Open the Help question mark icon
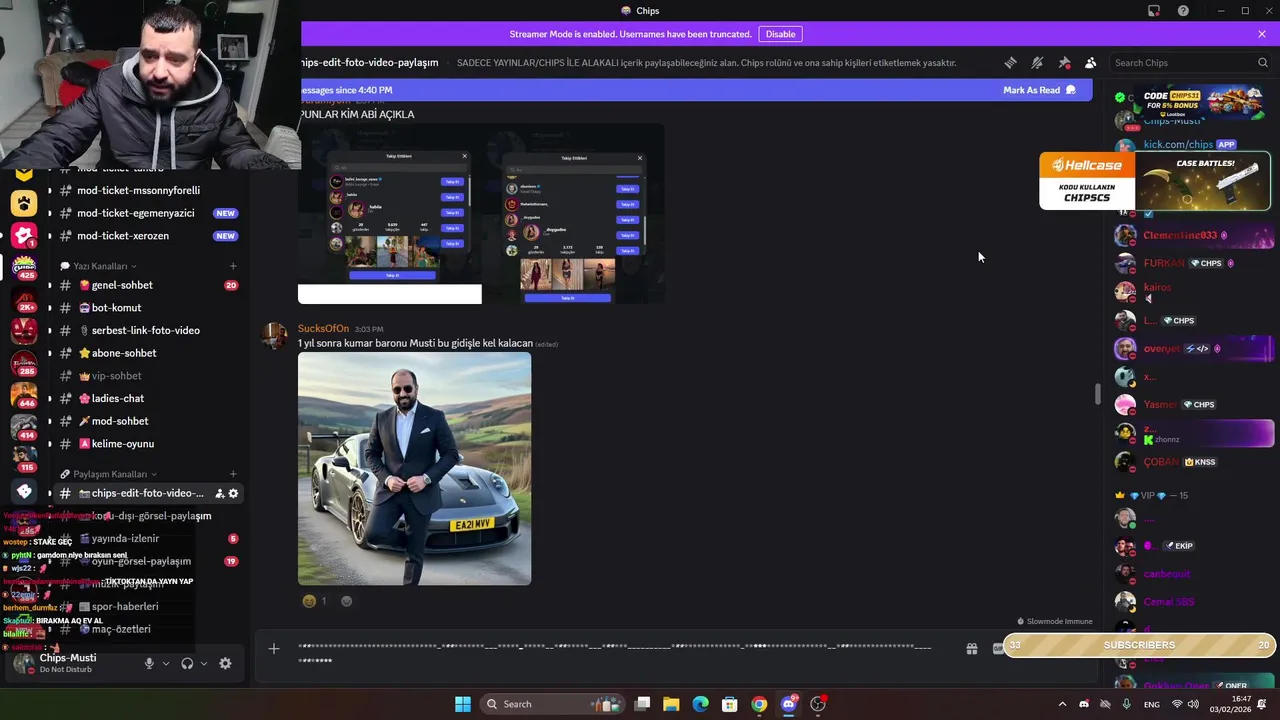 pos(1184,11)
